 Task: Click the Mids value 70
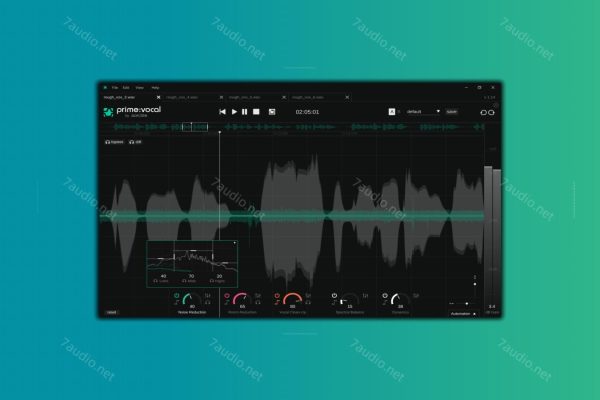pos(191,276)
